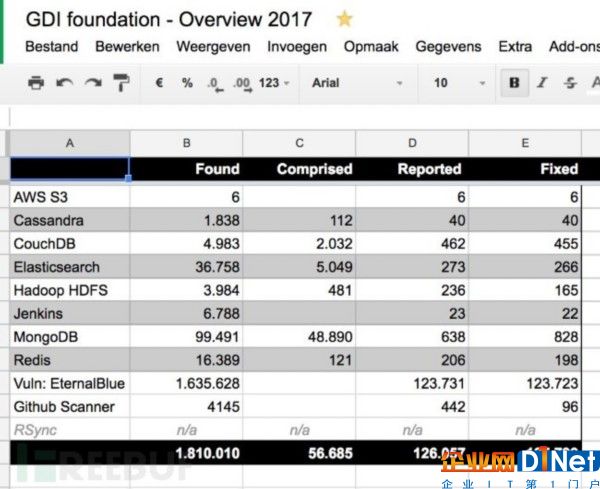The height and width of the screenshot is (489, 600).
Task: Select cell with value 99.491
Action: click(186, 337)
